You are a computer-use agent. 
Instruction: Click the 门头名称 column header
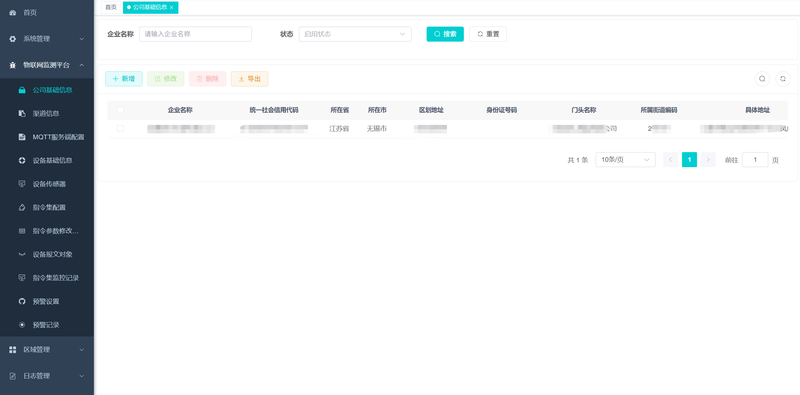click(584, 110)
